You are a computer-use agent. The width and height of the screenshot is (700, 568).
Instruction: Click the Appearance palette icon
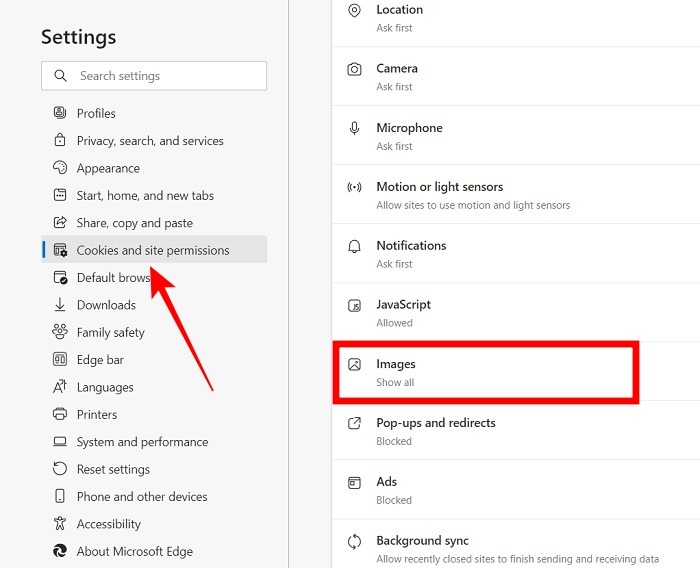60,168
